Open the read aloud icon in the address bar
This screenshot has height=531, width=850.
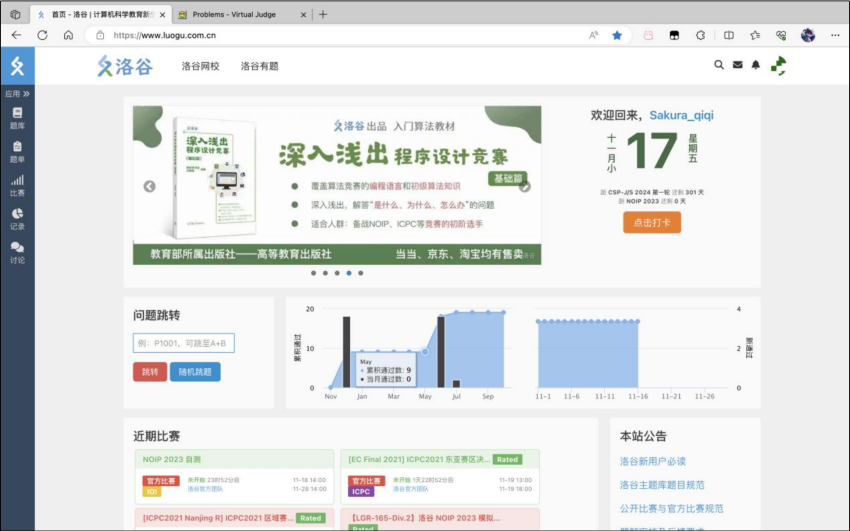click(x=594, y=35)
